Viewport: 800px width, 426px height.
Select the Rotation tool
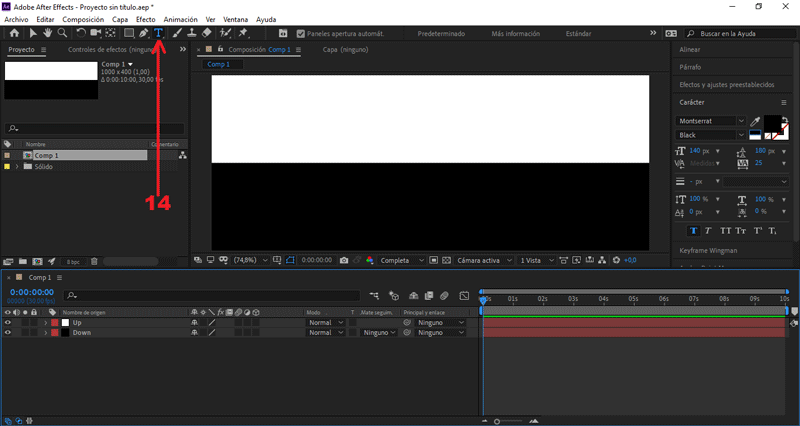point(81,33)
